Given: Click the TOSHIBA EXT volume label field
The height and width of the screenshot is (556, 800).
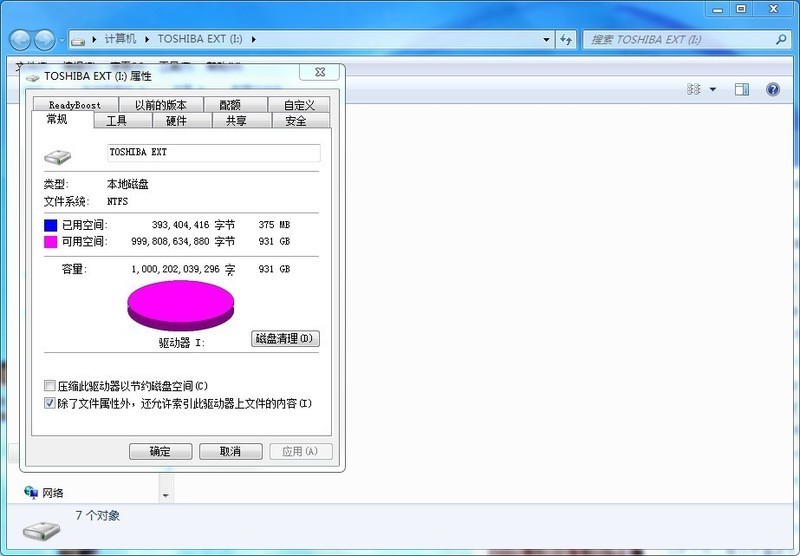Looking at the screenshot, I should 214,153.
